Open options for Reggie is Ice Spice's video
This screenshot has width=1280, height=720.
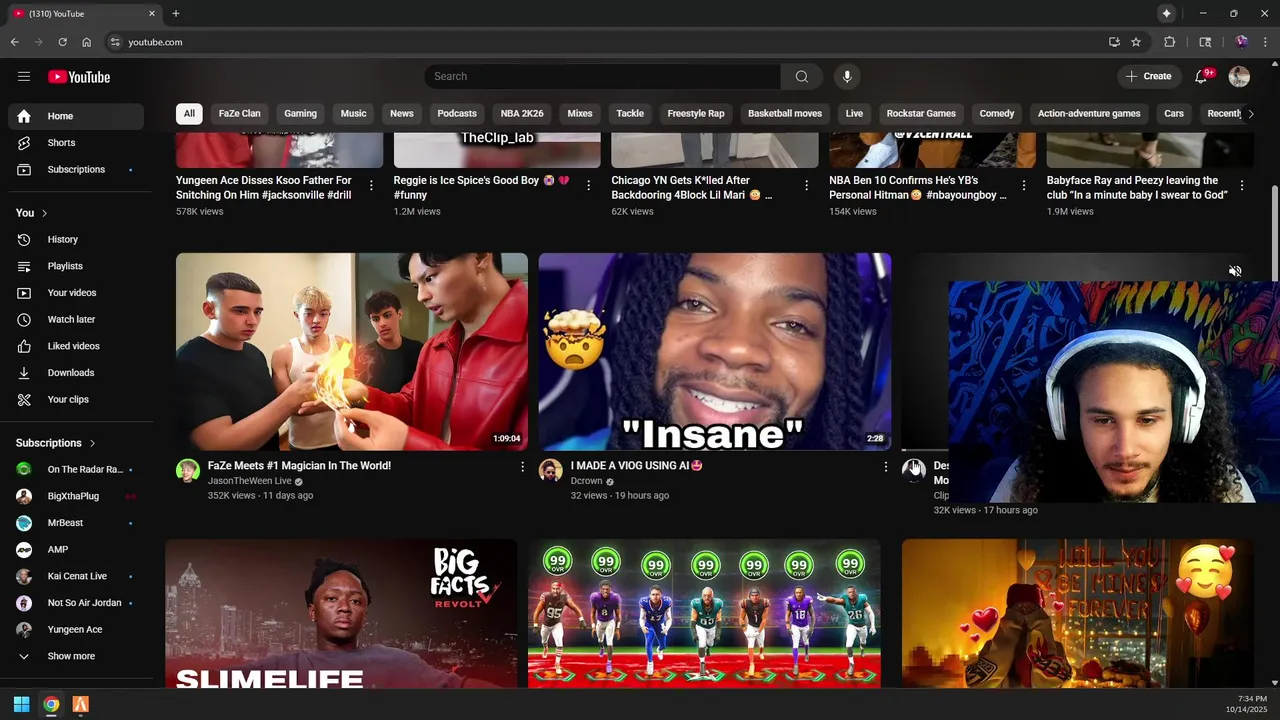click(x=588, y=186)
